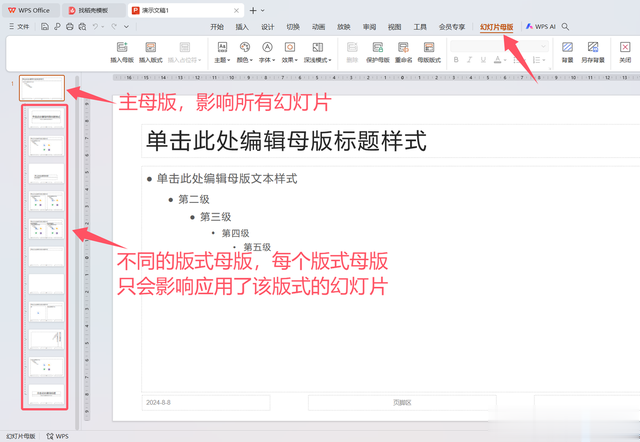This screenshot has width=640, height=442.
Task: Click the Print Preview icon
Action: point(82,27)
